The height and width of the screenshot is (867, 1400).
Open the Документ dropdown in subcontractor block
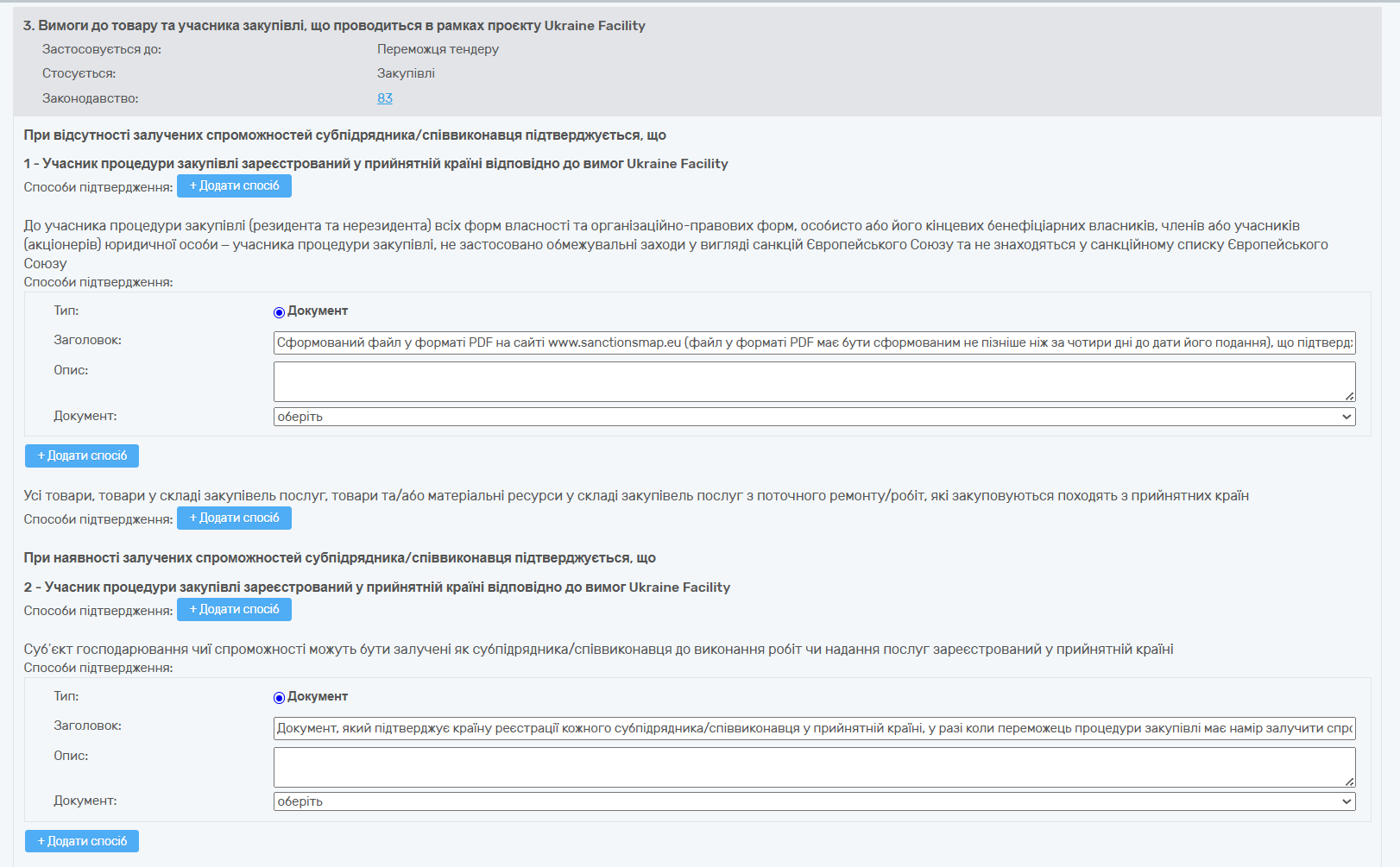[814, 801]
